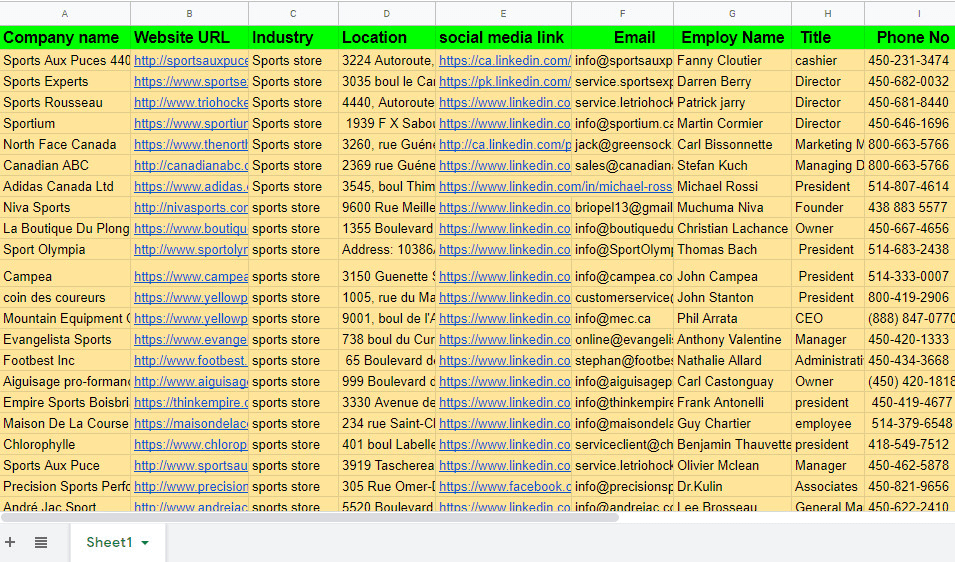This screenshot has width=955, height=562.
Task: Click the 'Industry' header cell
Action: pos(294,38)
